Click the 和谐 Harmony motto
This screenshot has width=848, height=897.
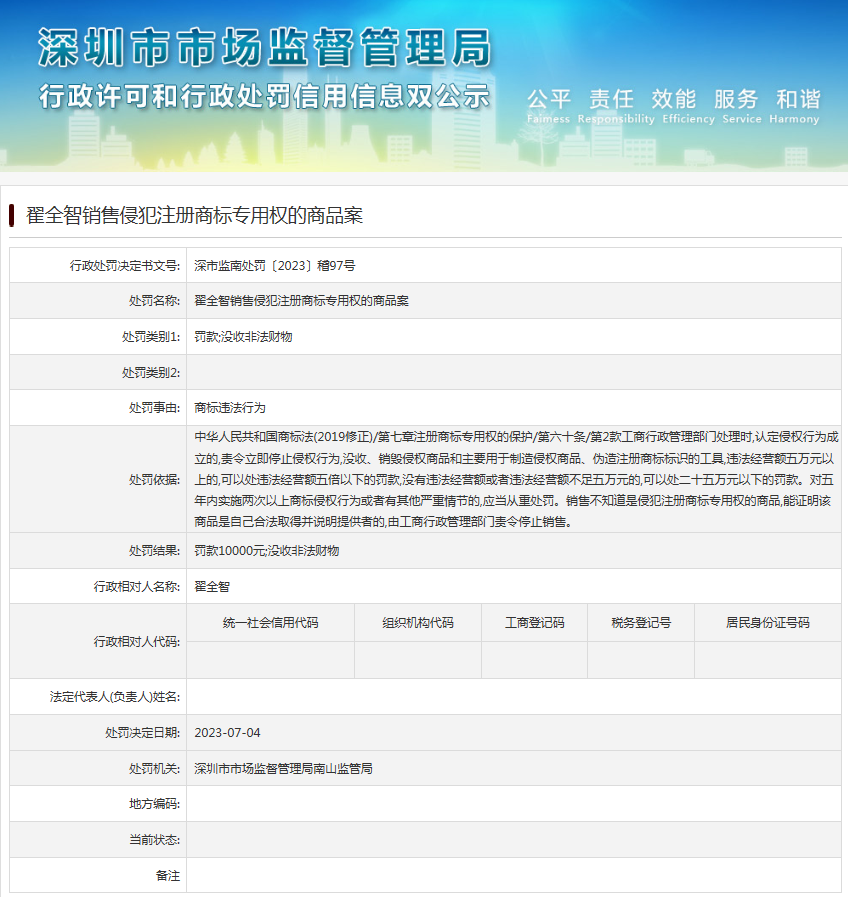pyautogui.click(x=794, y=106)
